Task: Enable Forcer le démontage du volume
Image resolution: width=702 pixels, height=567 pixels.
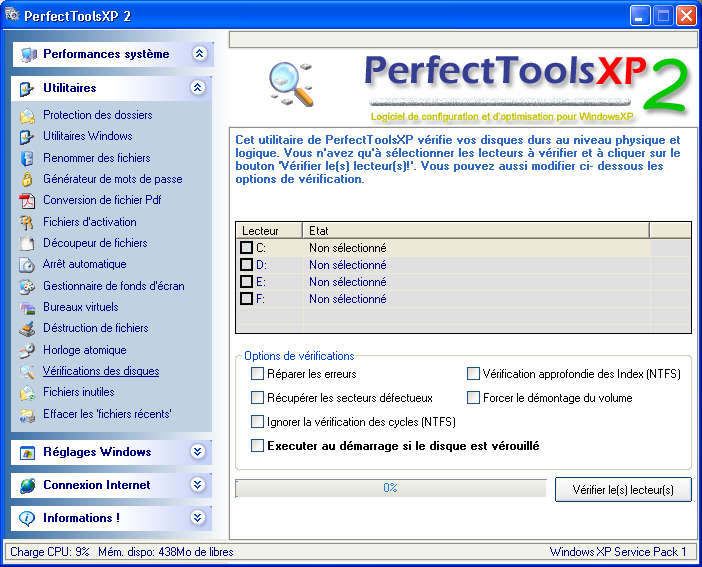Action: pos(473,397)
